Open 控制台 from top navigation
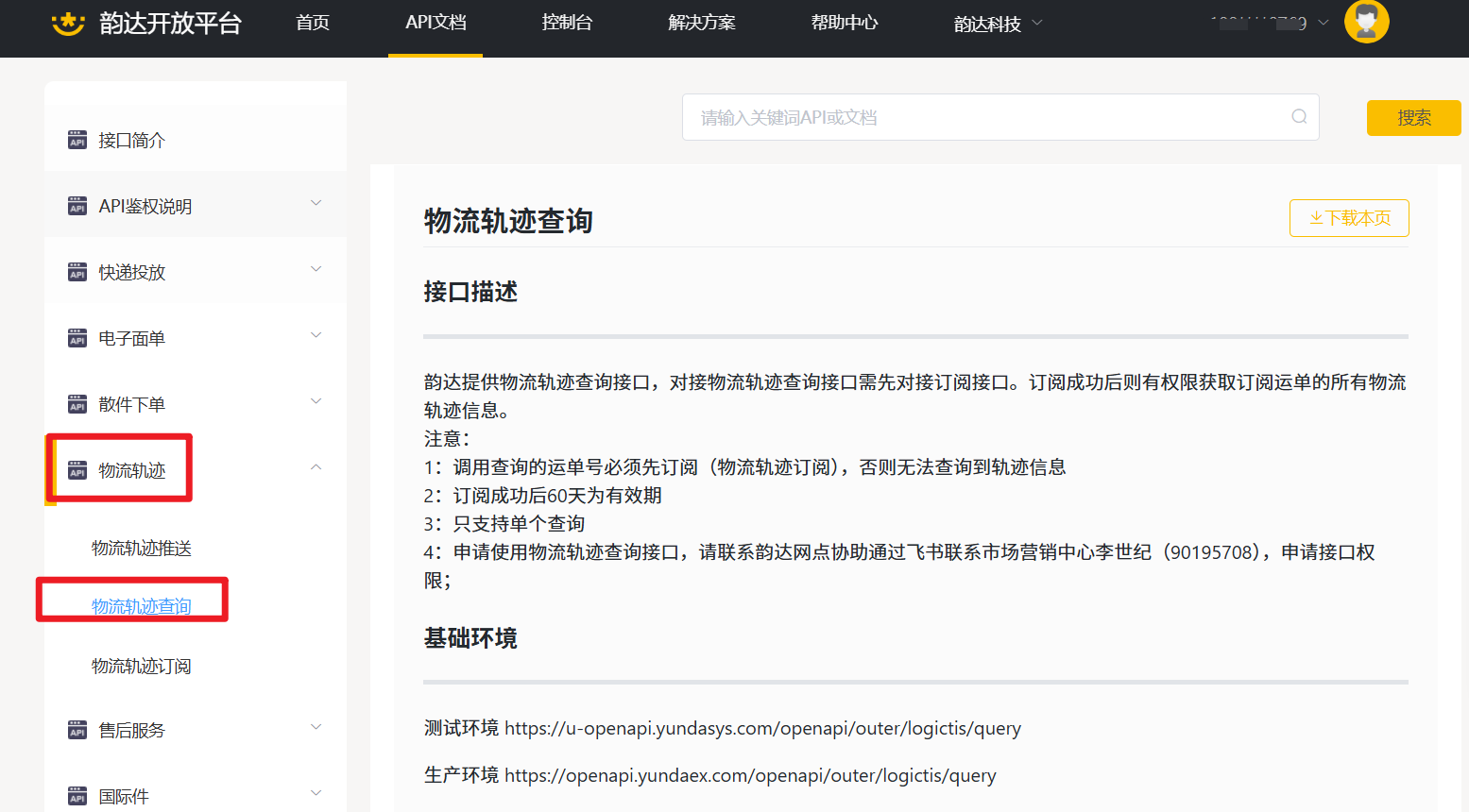1469x812 pixels. pos(567,23)
